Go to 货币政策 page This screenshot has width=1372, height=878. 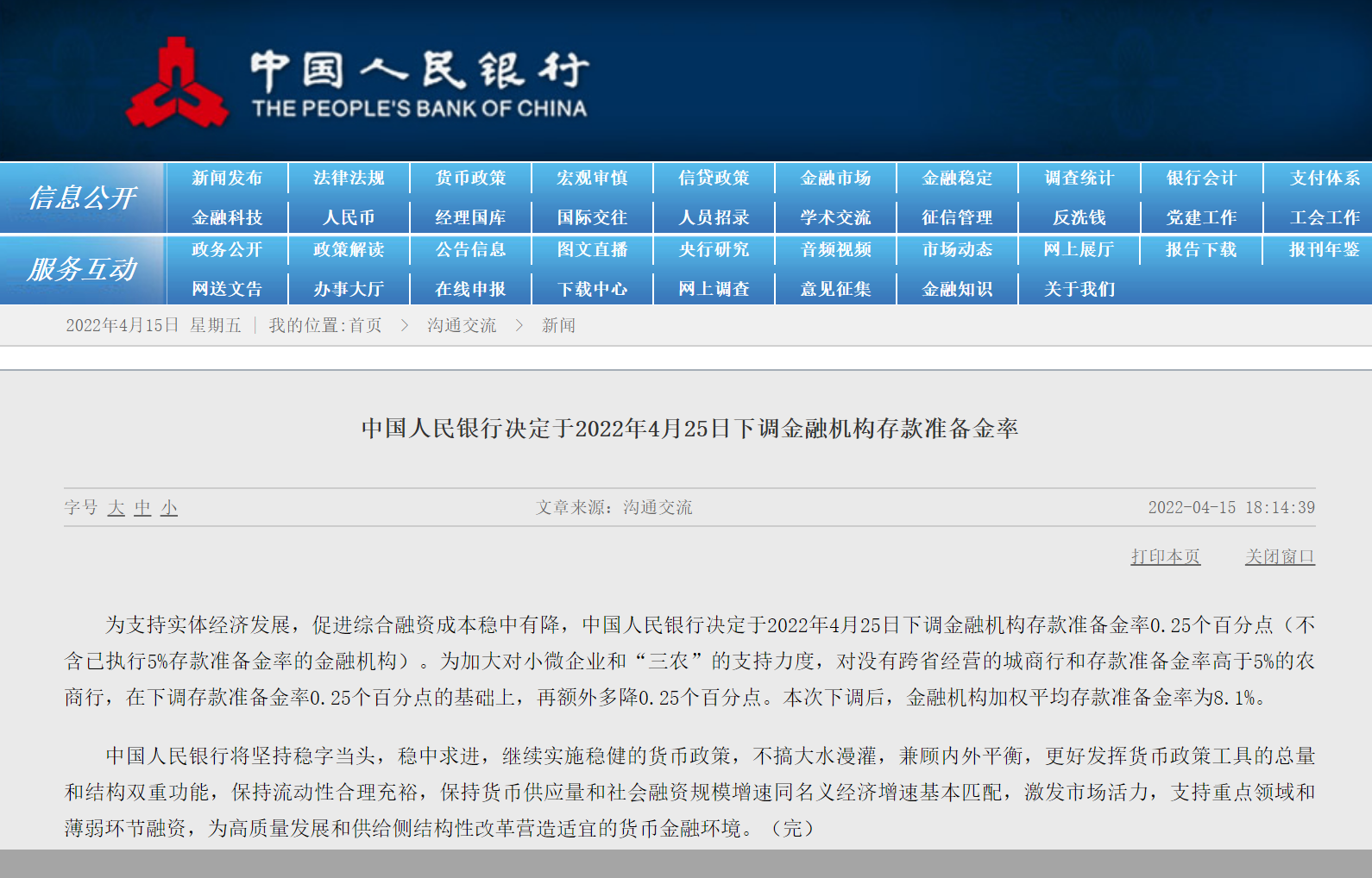470,178
